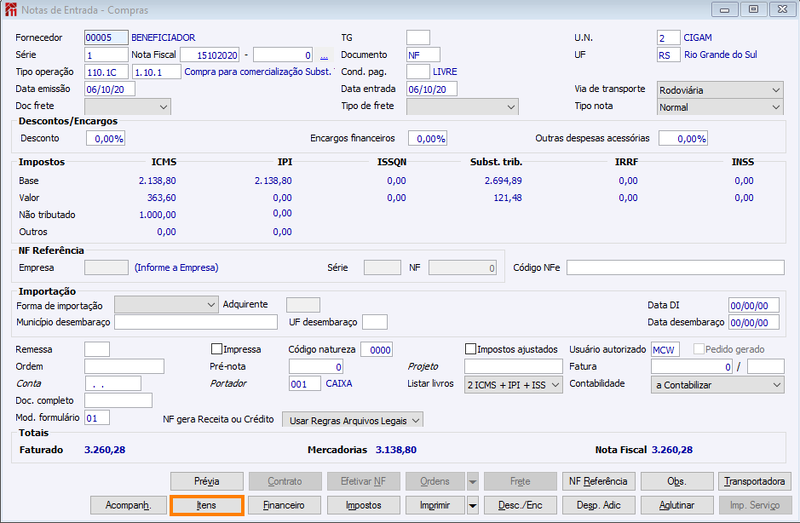Expand the Contabilidade dropdown
This screenshot has height=523, width=800.
tap(717, 385)
